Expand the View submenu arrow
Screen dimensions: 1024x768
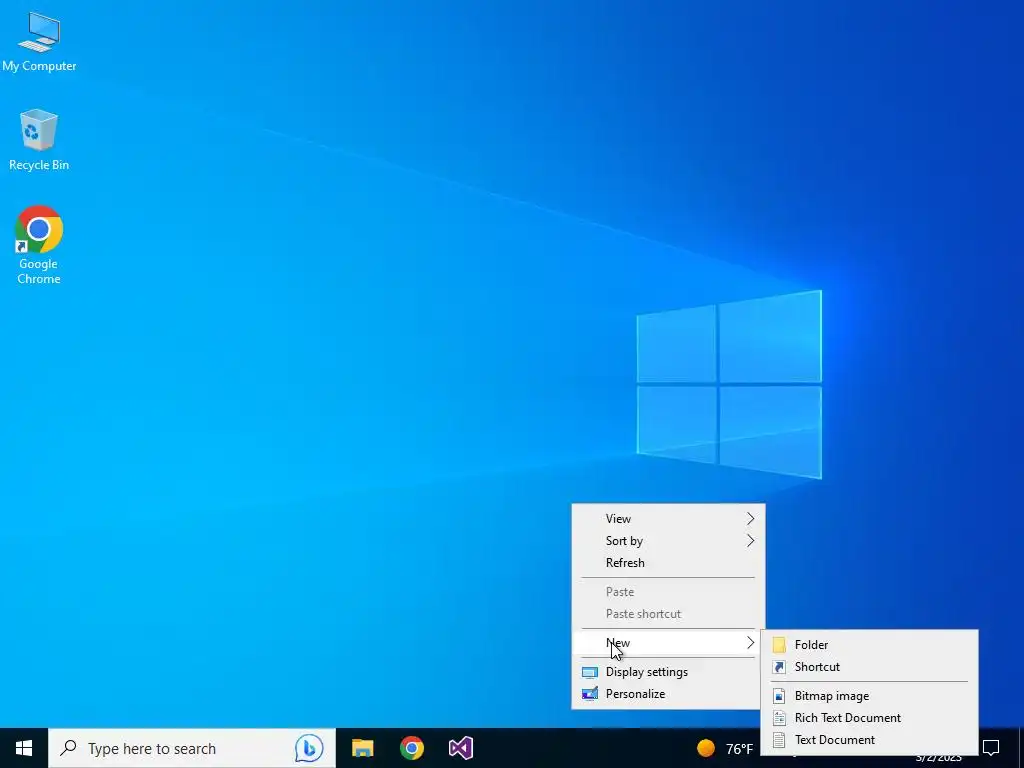[x=750, y=519]
